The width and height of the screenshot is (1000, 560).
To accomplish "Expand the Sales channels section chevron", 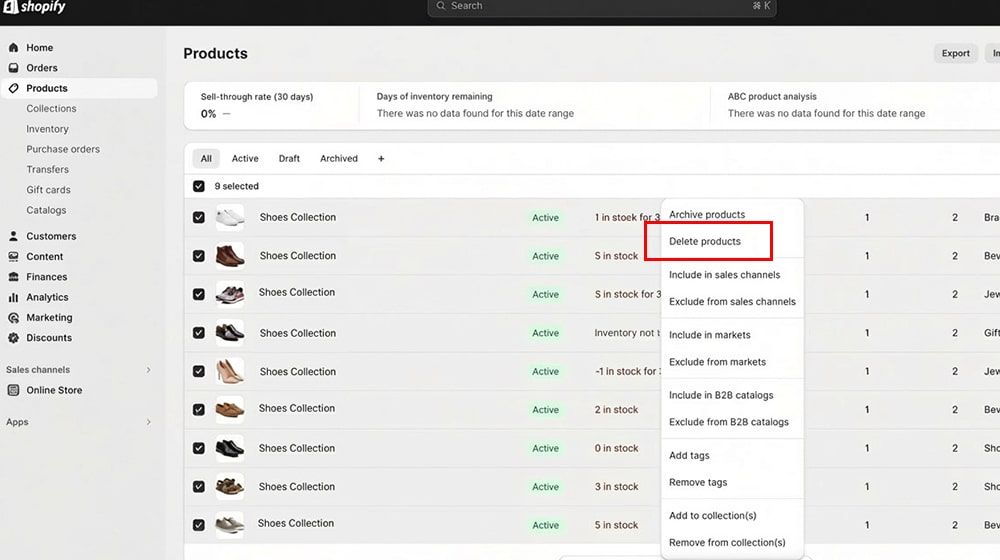I will click(x=149, y=370).
